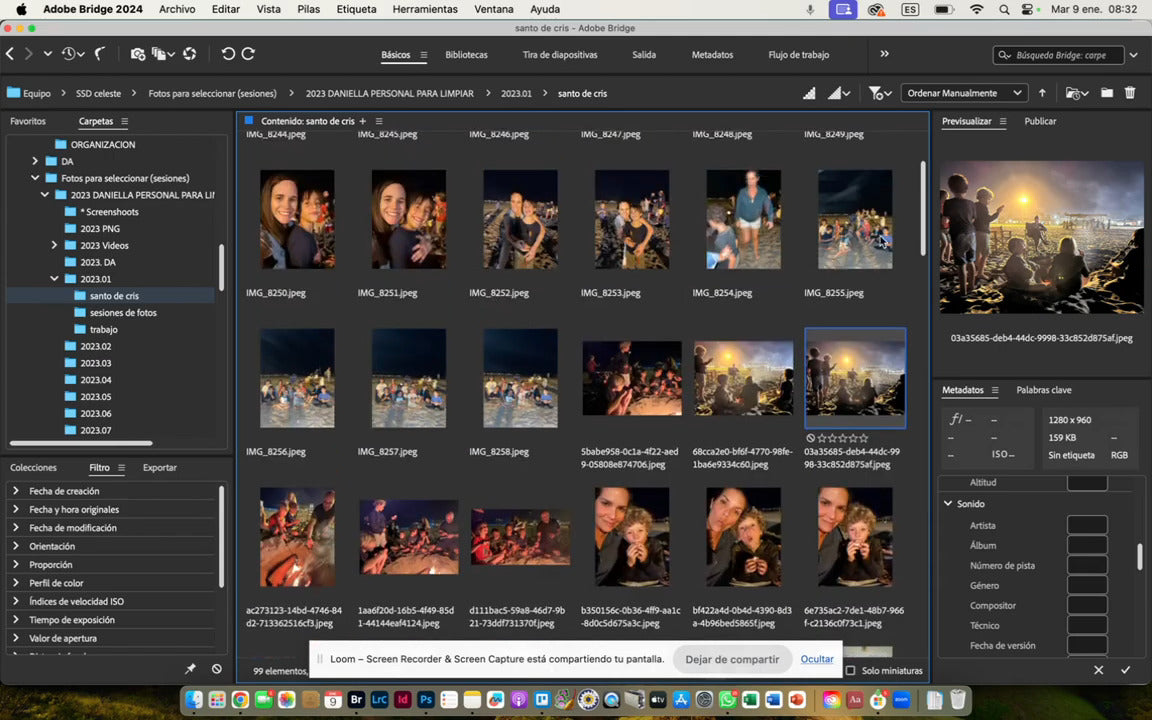Click the Ocultar link in Loom banner
Screen dimensions: 1152x720
tap(817, 659)
